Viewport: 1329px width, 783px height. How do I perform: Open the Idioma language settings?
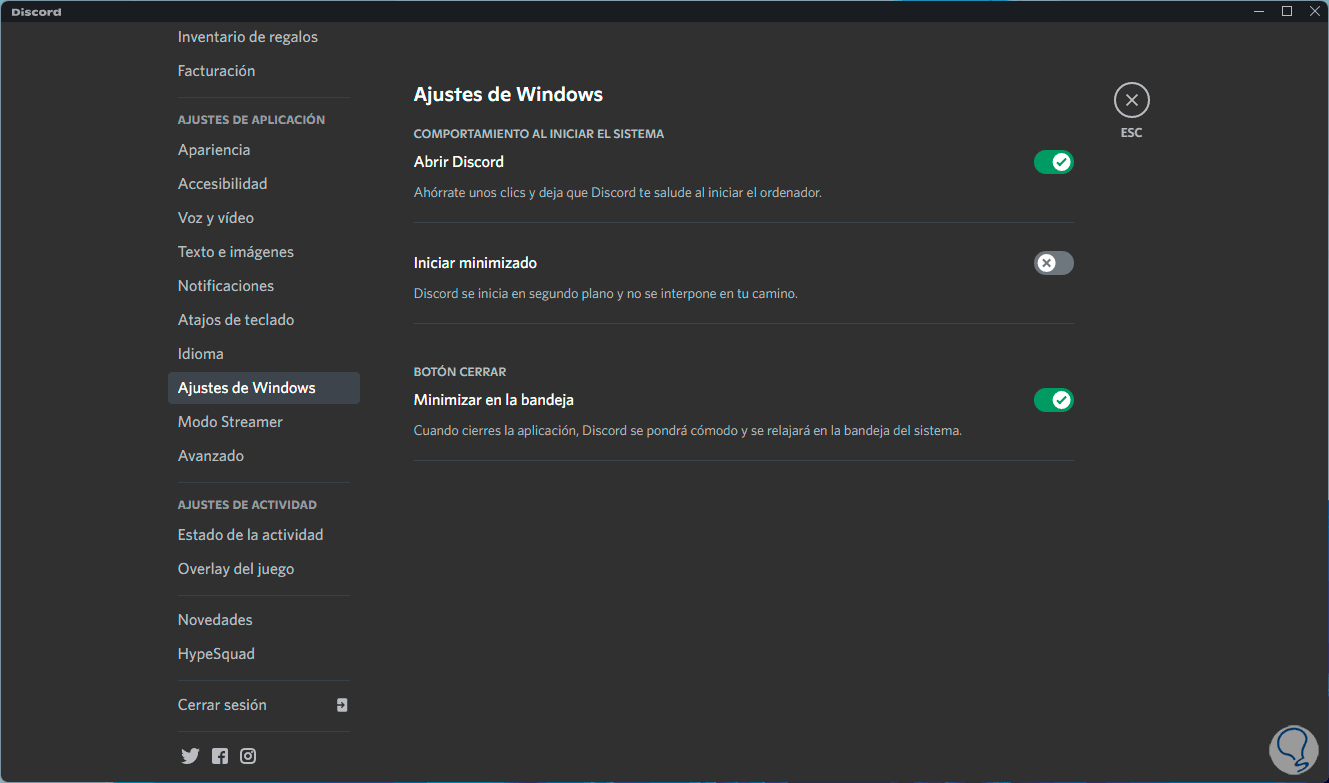(201, 354)
